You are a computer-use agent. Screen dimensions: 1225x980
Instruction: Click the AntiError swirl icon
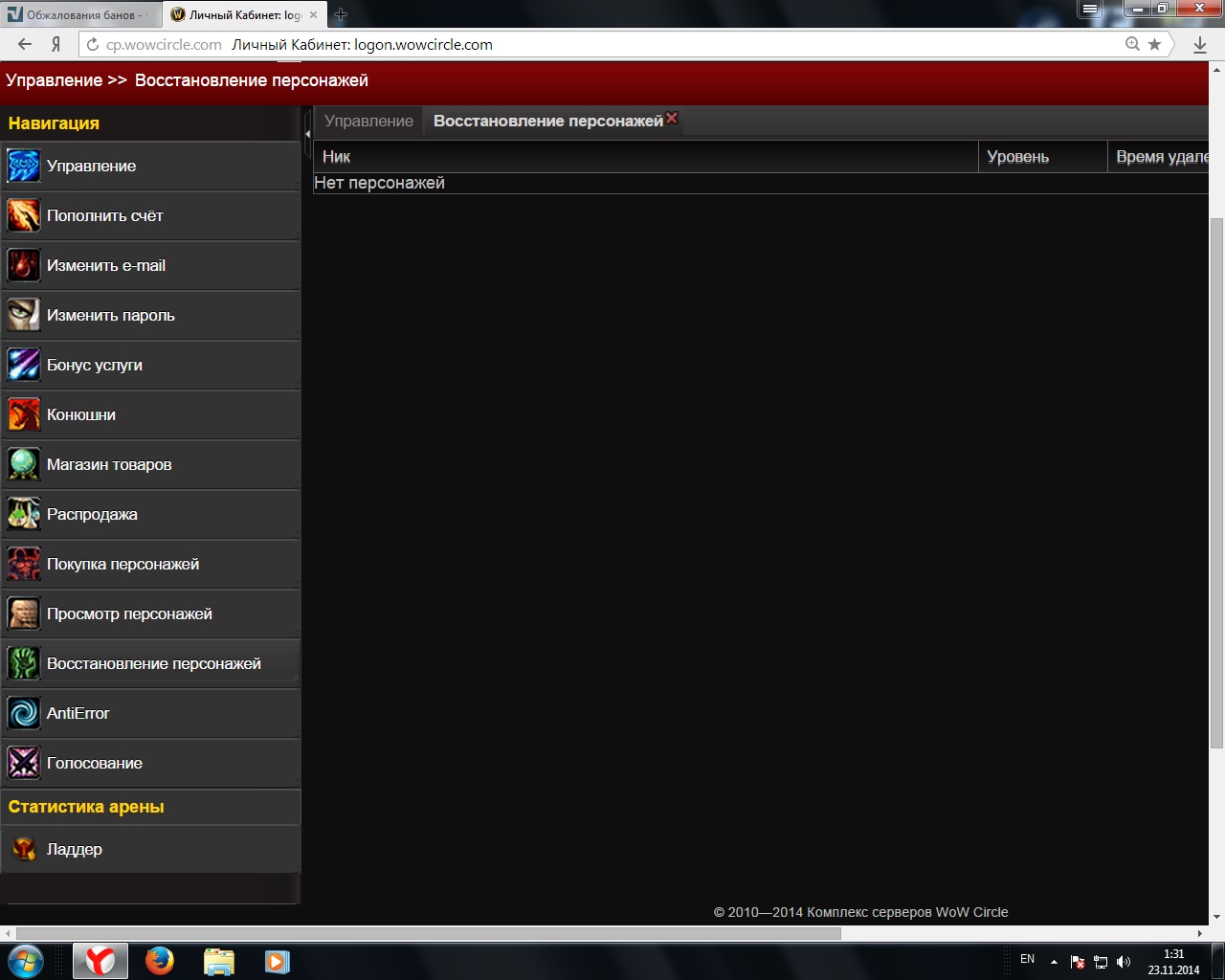[x=23, y=714]
